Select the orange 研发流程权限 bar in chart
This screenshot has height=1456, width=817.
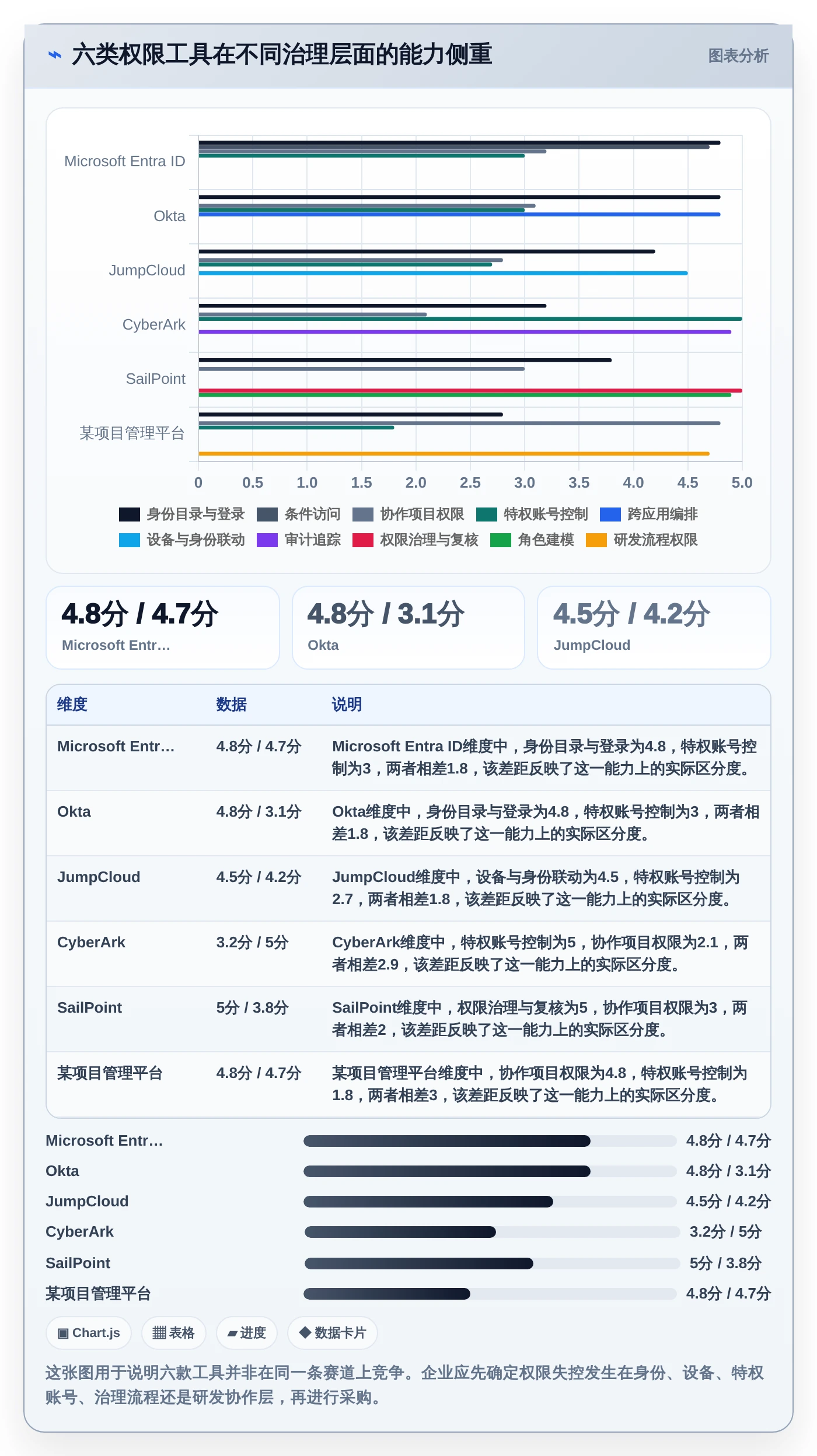click(x=454, y=453)
